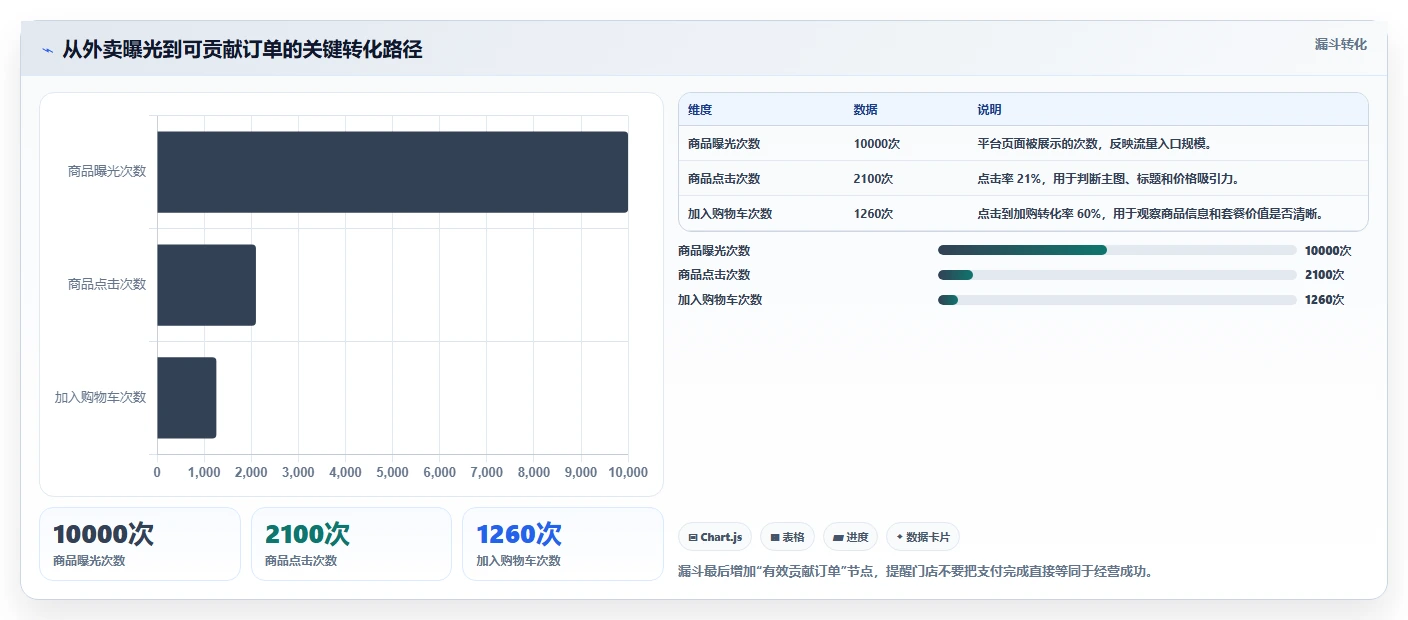Screen dimensions: 1408x620
Task: Click the 10000次 value beside the progress bar
Action: pos(1328,251)
